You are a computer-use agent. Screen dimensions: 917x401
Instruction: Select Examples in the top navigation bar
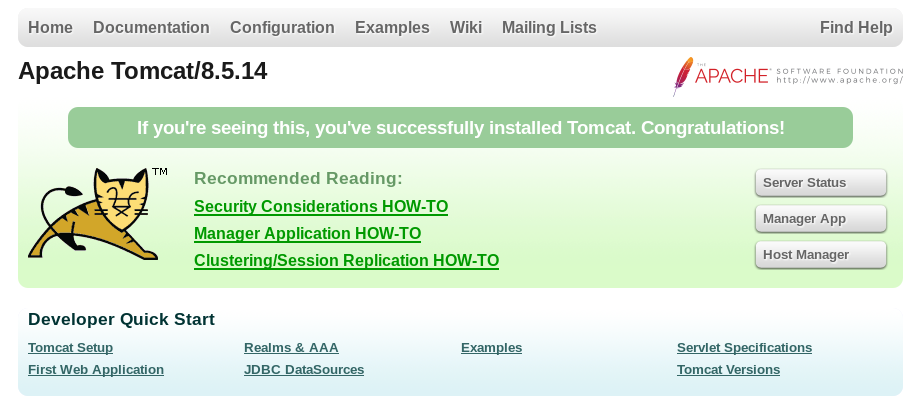392,28
